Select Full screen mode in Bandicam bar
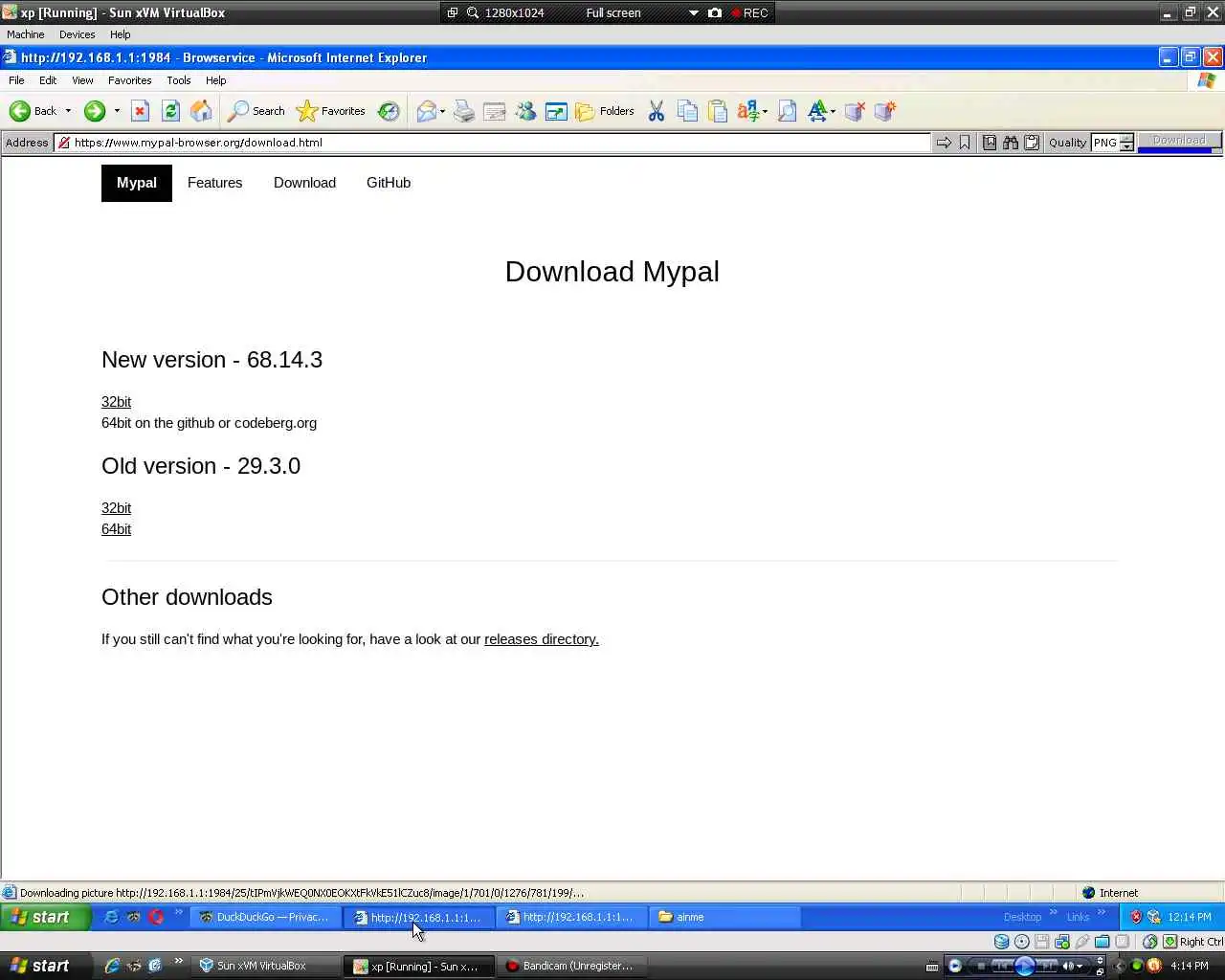The image size is (1225, 980). click(613, 13)
